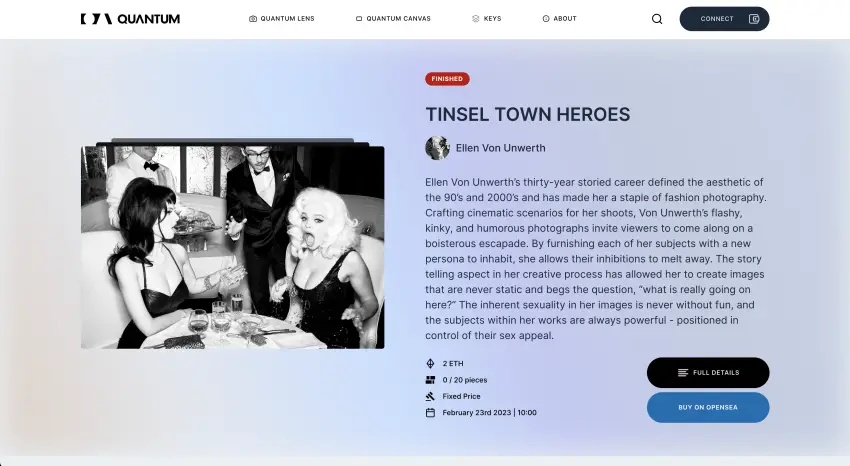Click the artist avatar image

pos(437,148)
